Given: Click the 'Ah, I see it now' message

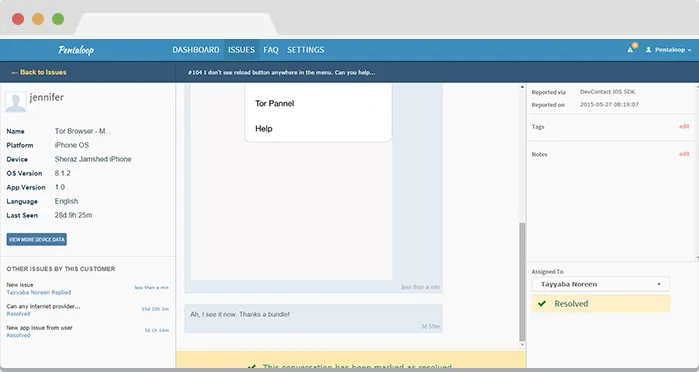Looking at the screenshot, I should click(x=314, y=318).
